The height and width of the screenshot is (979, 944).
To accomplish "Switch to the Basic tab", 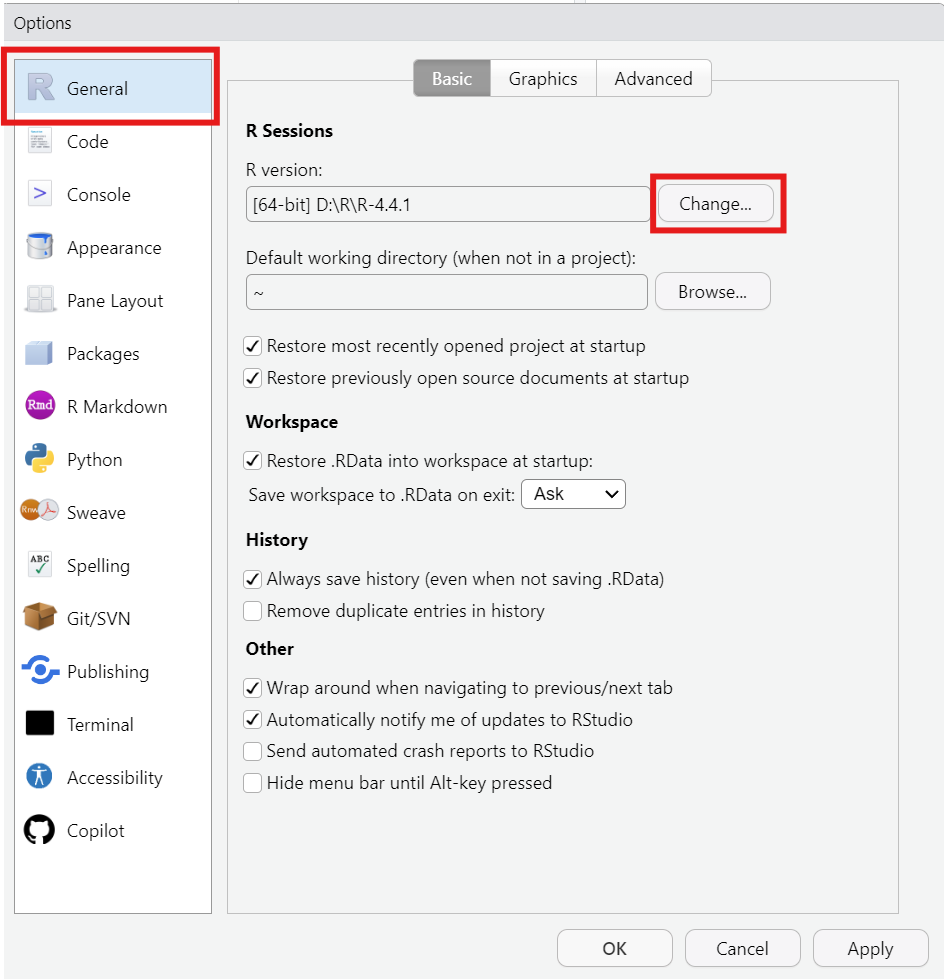I will pos(452,79).
